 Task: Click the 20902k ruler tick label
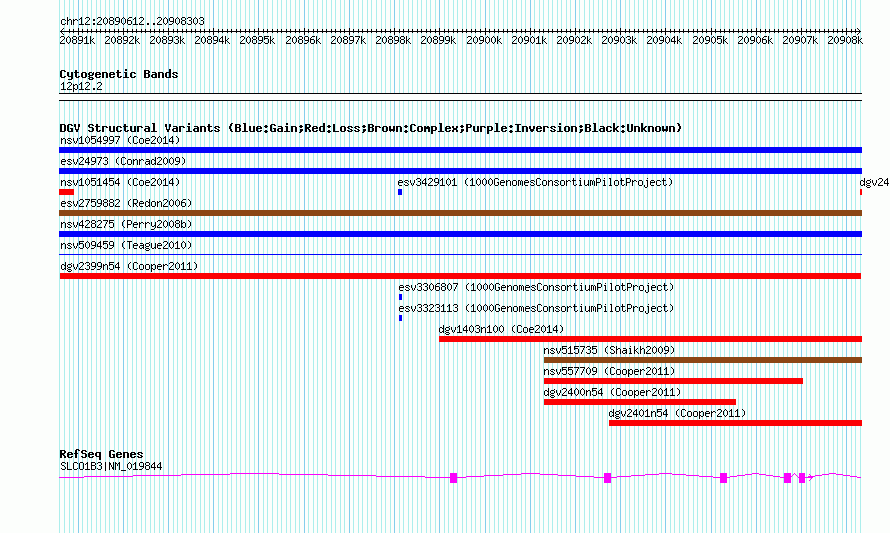point(574,40)
